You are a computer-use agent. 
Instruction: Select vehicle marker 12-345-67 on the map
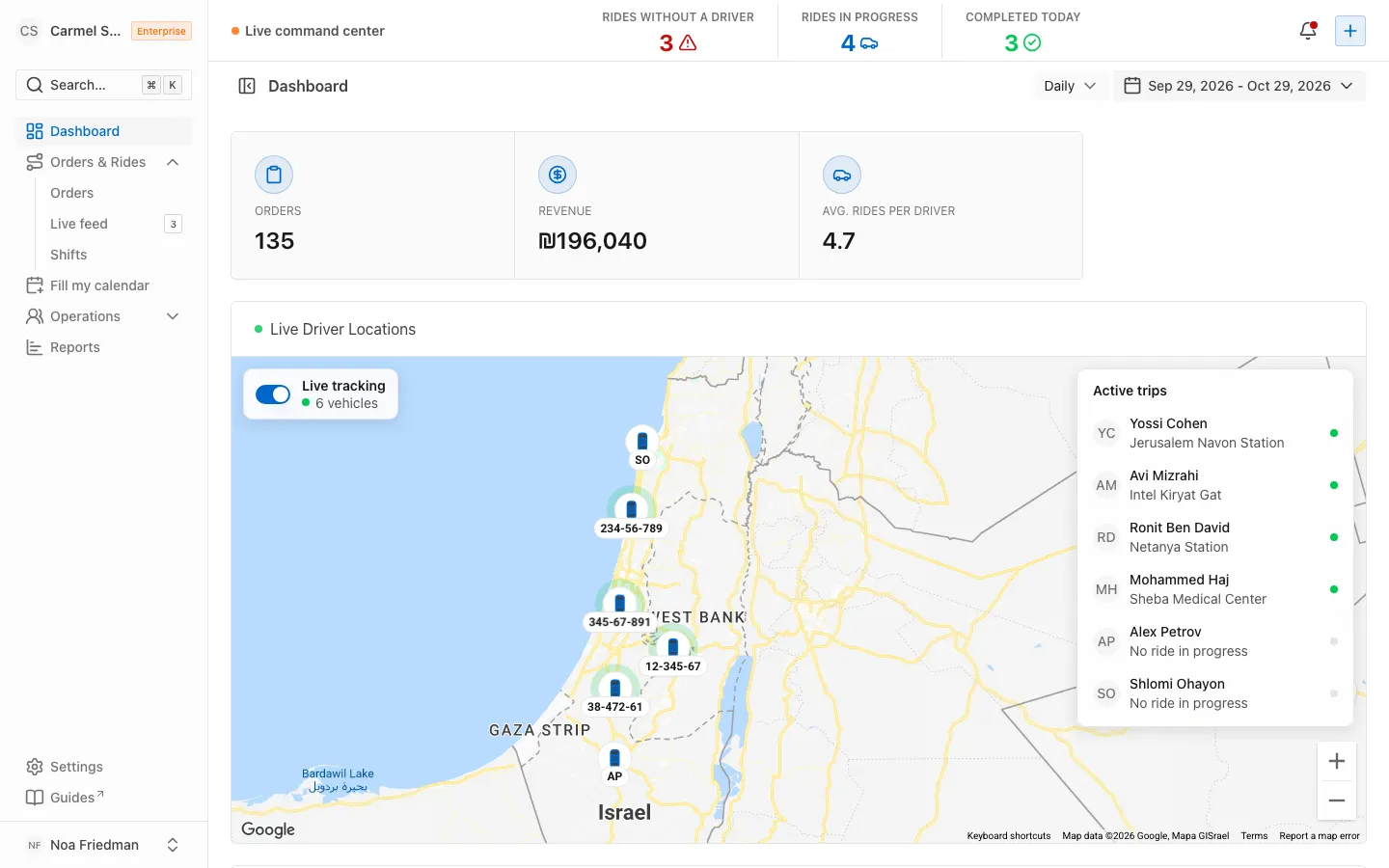point(673,650)
